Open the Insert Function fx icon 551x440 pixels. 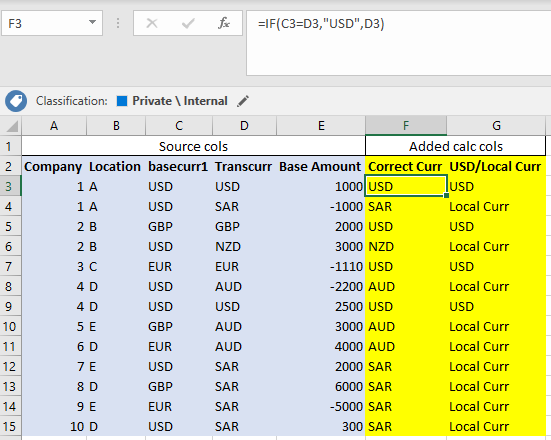(x=224, y=24)
